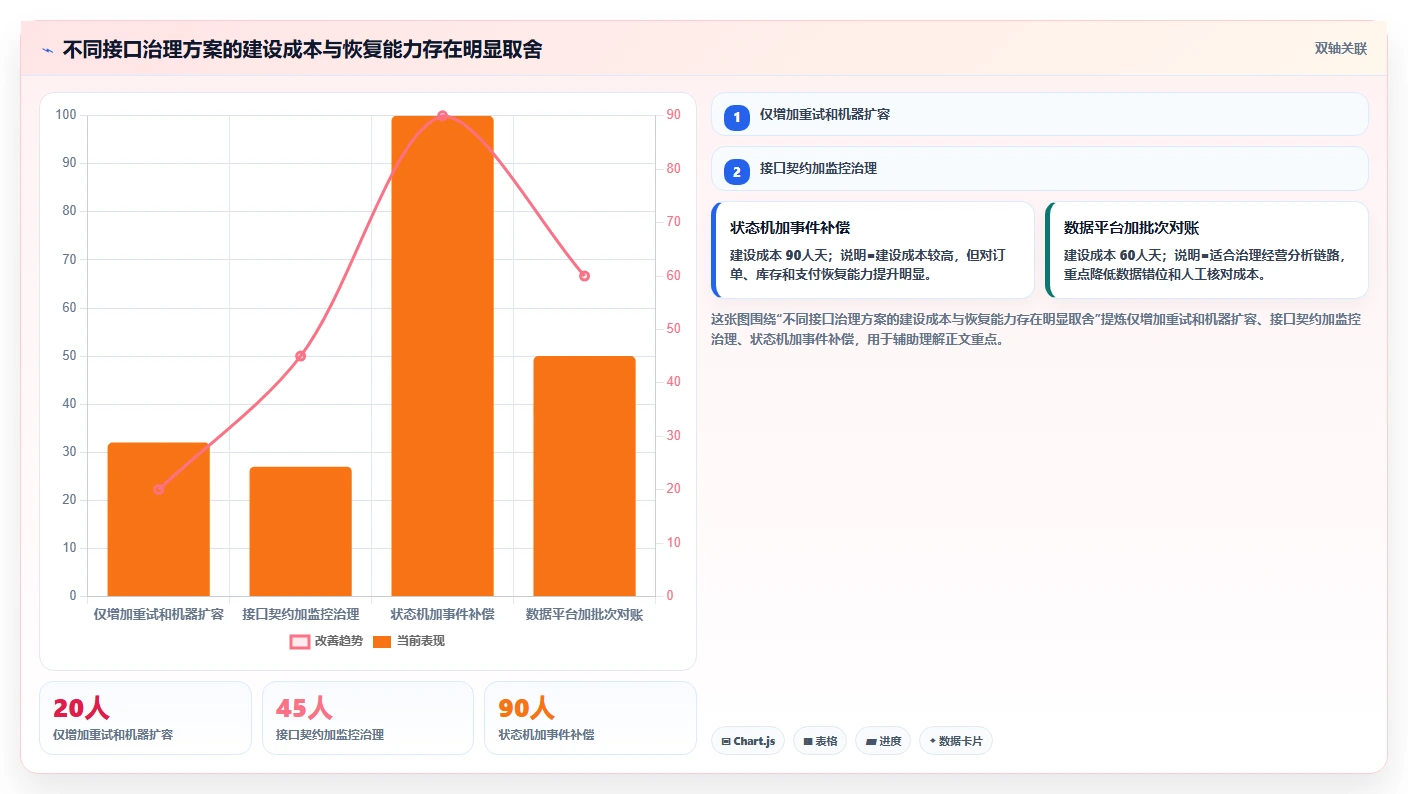The image size is (1408, 794).
Task: Click the orange bar for 接口契约加监控治理
Action: (x=300, y=531)
